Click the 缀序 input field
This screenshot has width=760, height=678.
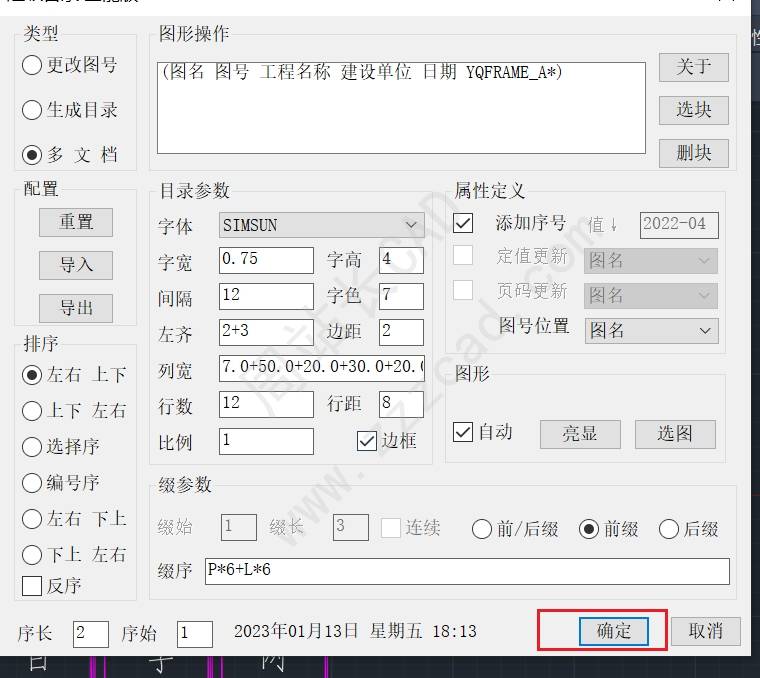(466, 571)
